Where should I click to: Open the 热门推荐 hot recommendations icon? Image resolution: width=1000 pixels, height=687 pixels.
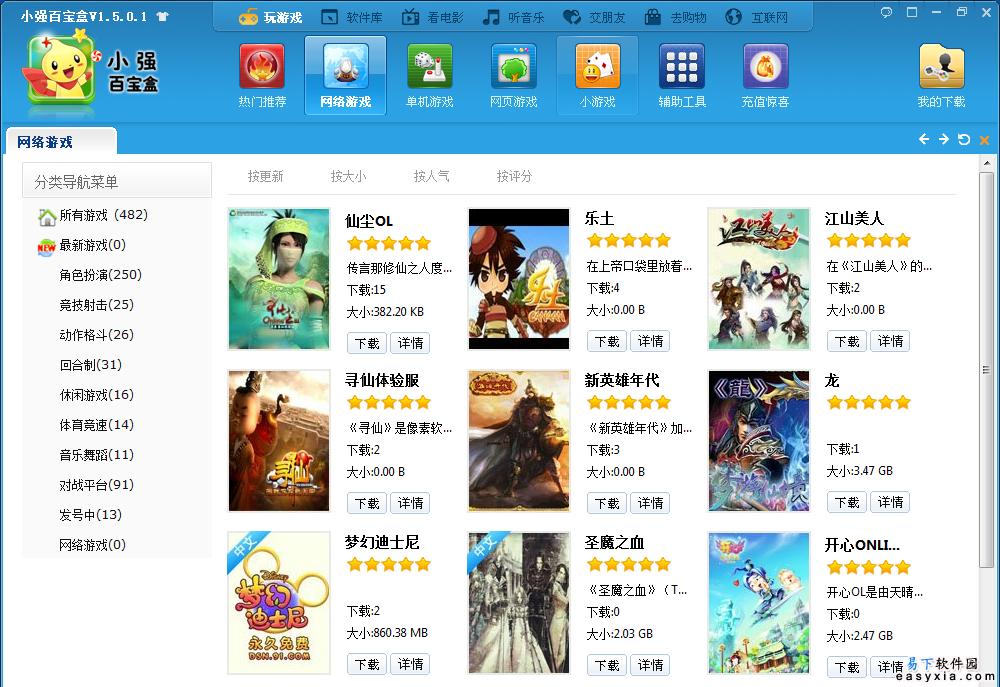point(262,66)
